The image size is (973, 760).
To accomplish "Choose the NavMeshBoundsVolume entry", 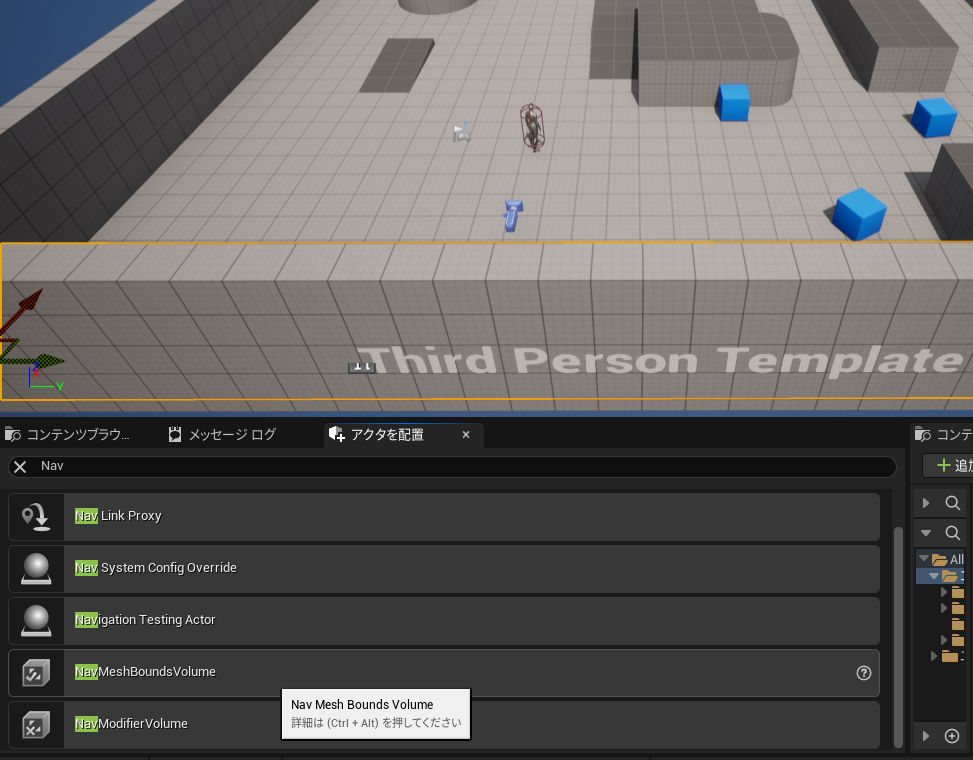I will [444, 673].
